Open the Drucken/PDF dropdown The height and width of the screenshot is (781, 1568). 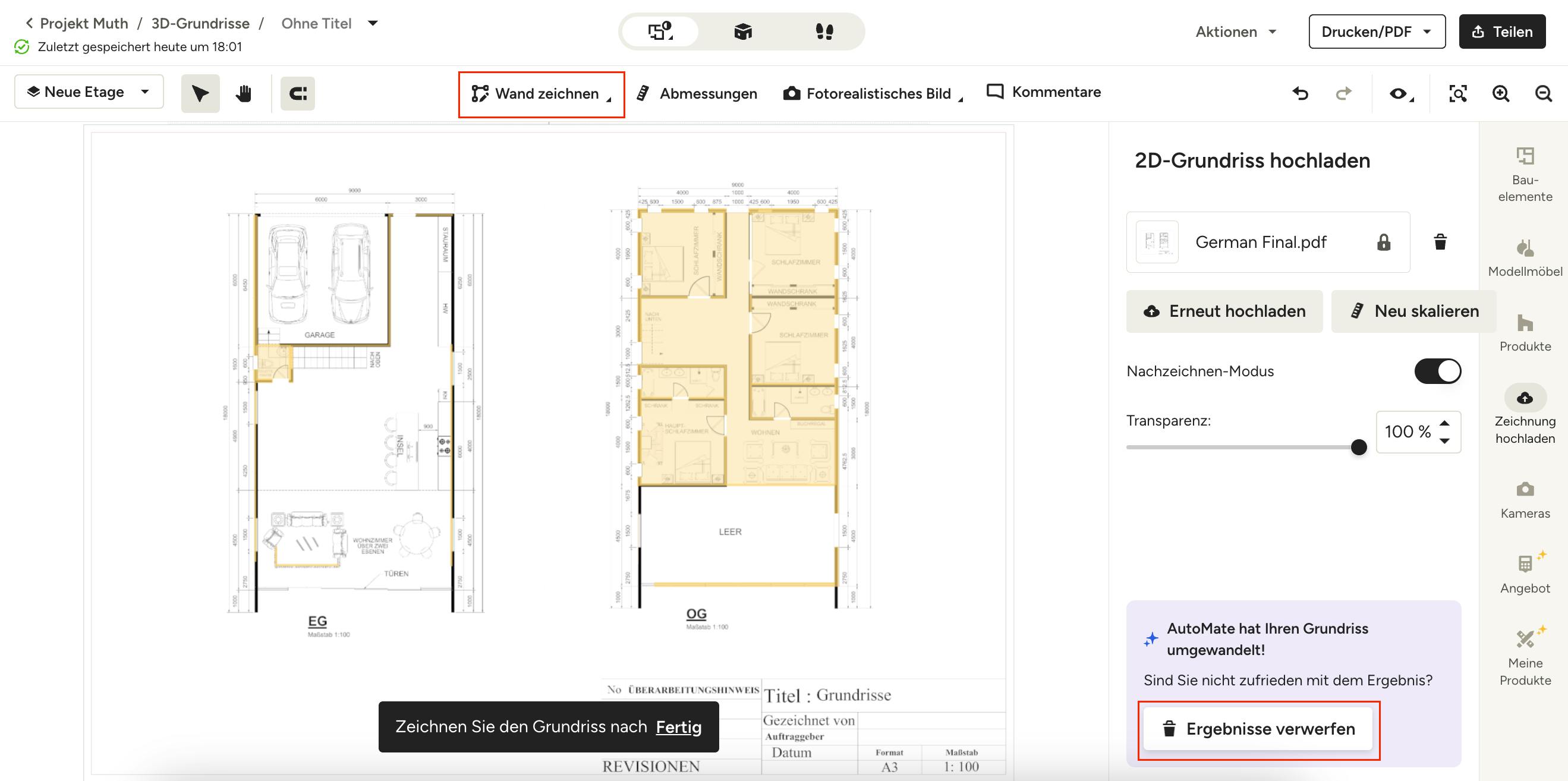[x=1377, y=32]
